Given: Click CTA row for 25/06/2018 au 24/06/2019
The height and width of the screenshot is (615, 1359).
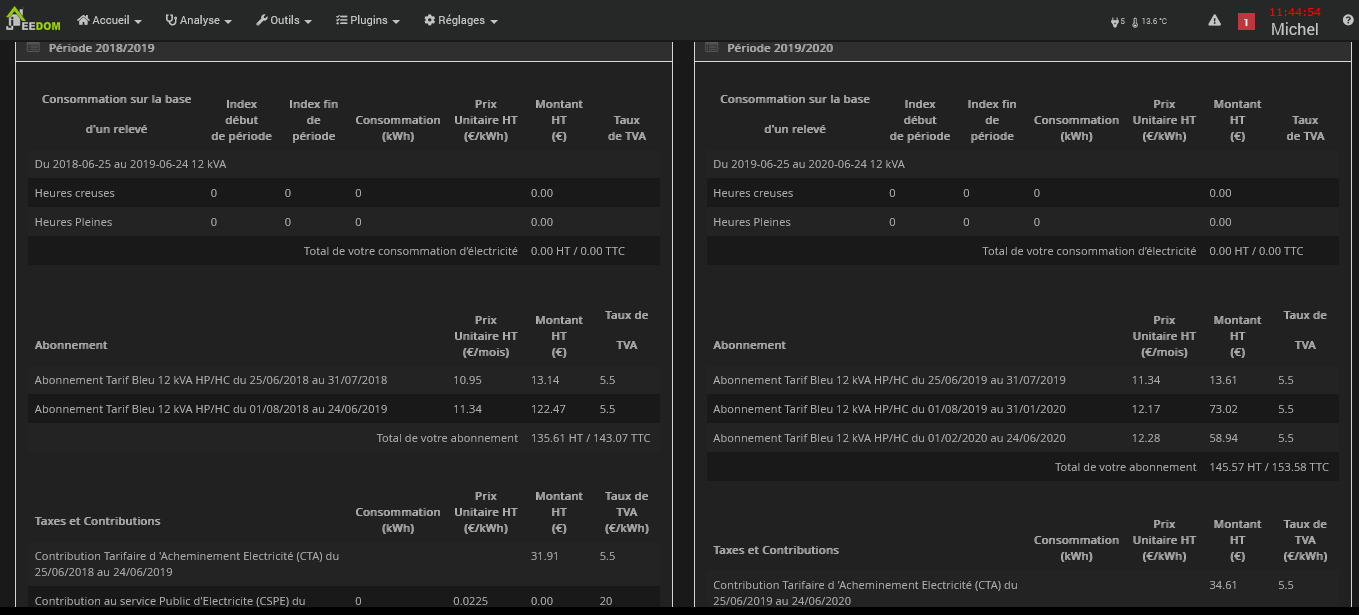Looking at the screenshot, I should tap(344, 564).
